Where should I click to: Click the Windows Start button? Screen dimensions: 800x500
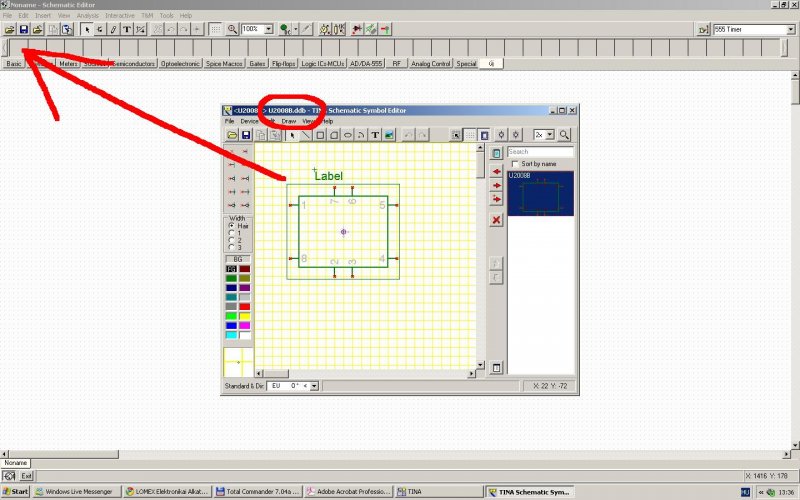(15, 492)
